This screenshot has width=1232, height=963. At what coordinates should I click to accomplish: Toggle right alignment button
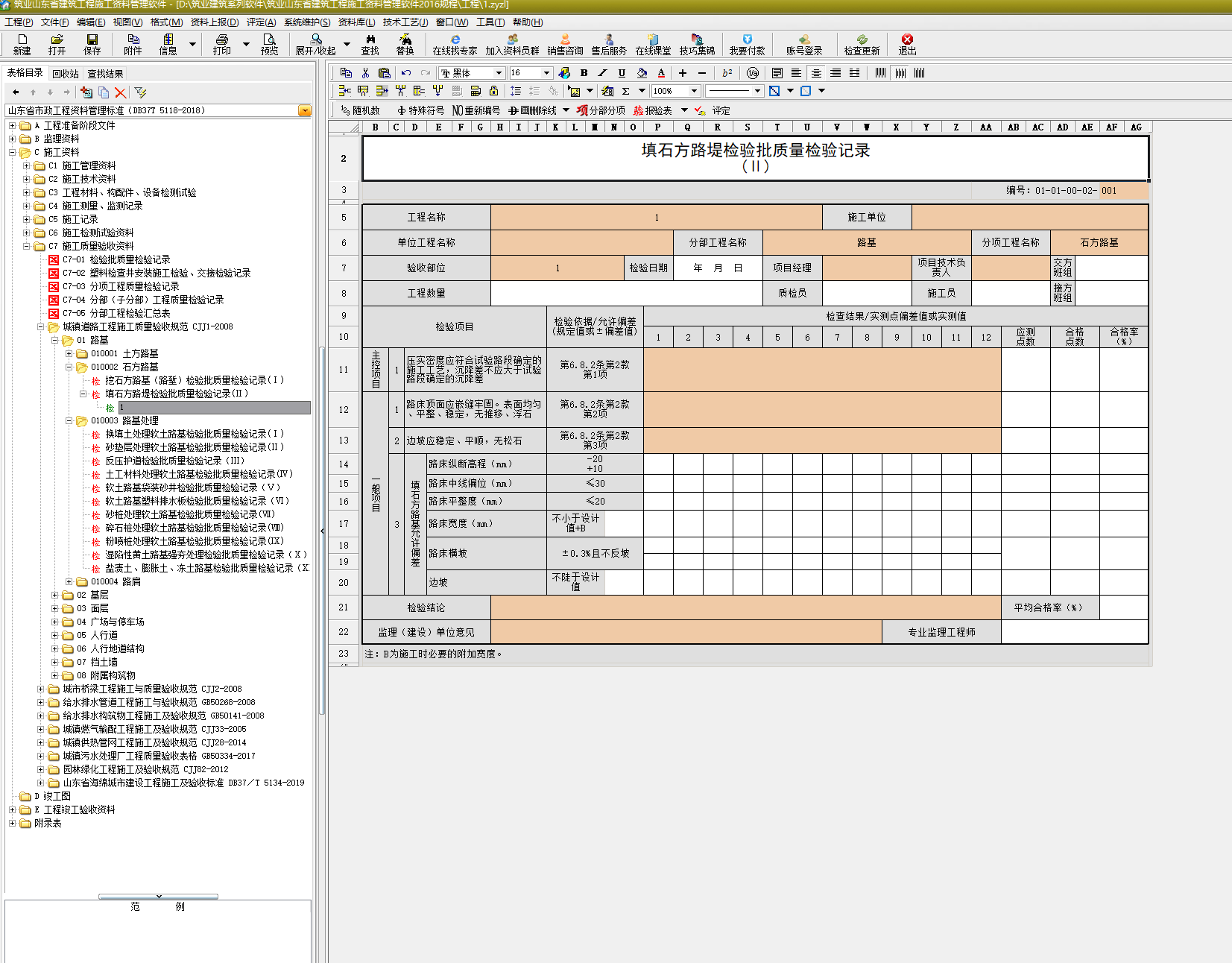coord(835,72)
